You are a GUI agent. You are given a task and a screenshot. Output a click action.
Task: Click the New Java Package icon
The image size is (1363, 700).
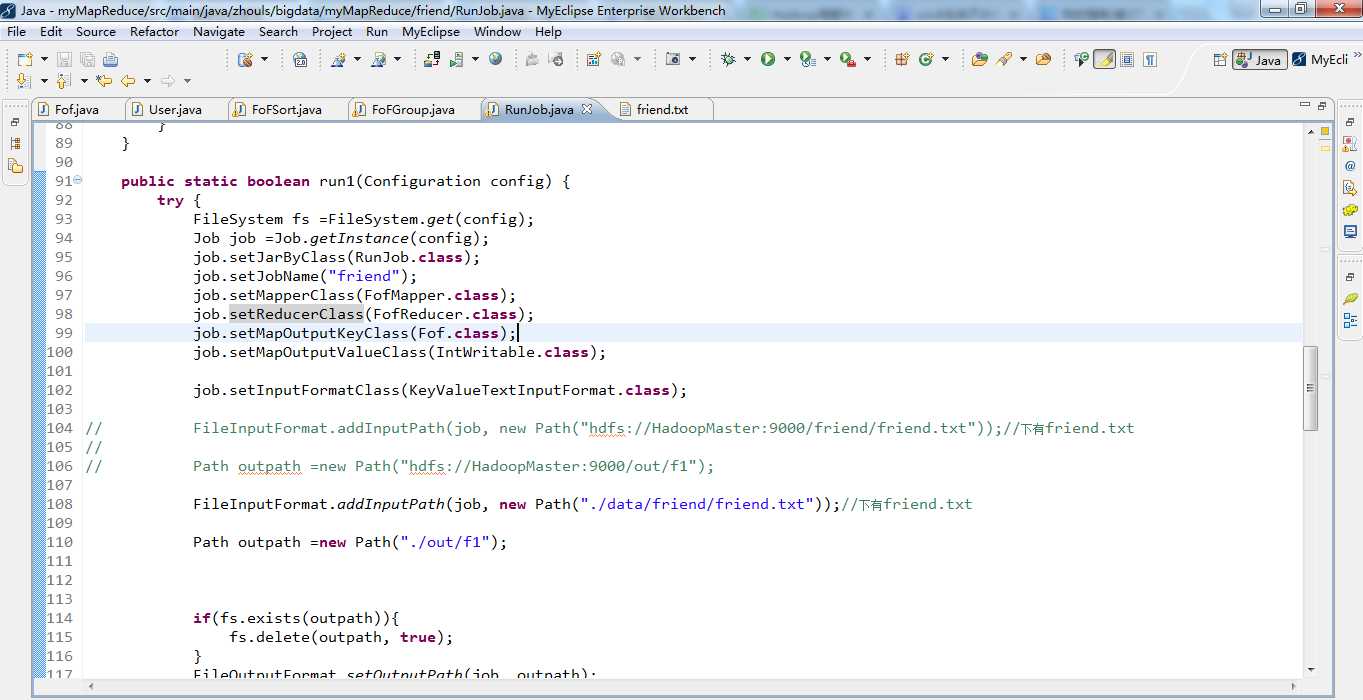coord(902,60)
